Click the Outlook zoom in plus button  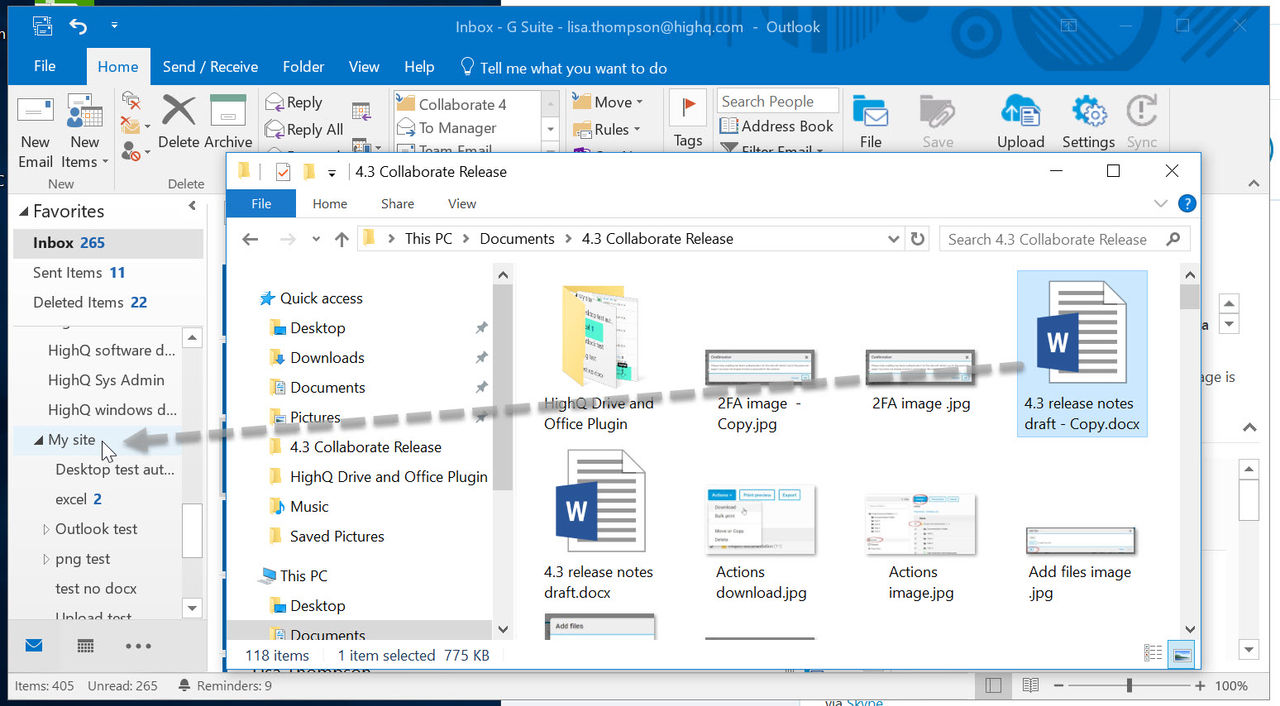click(1200, 686)
